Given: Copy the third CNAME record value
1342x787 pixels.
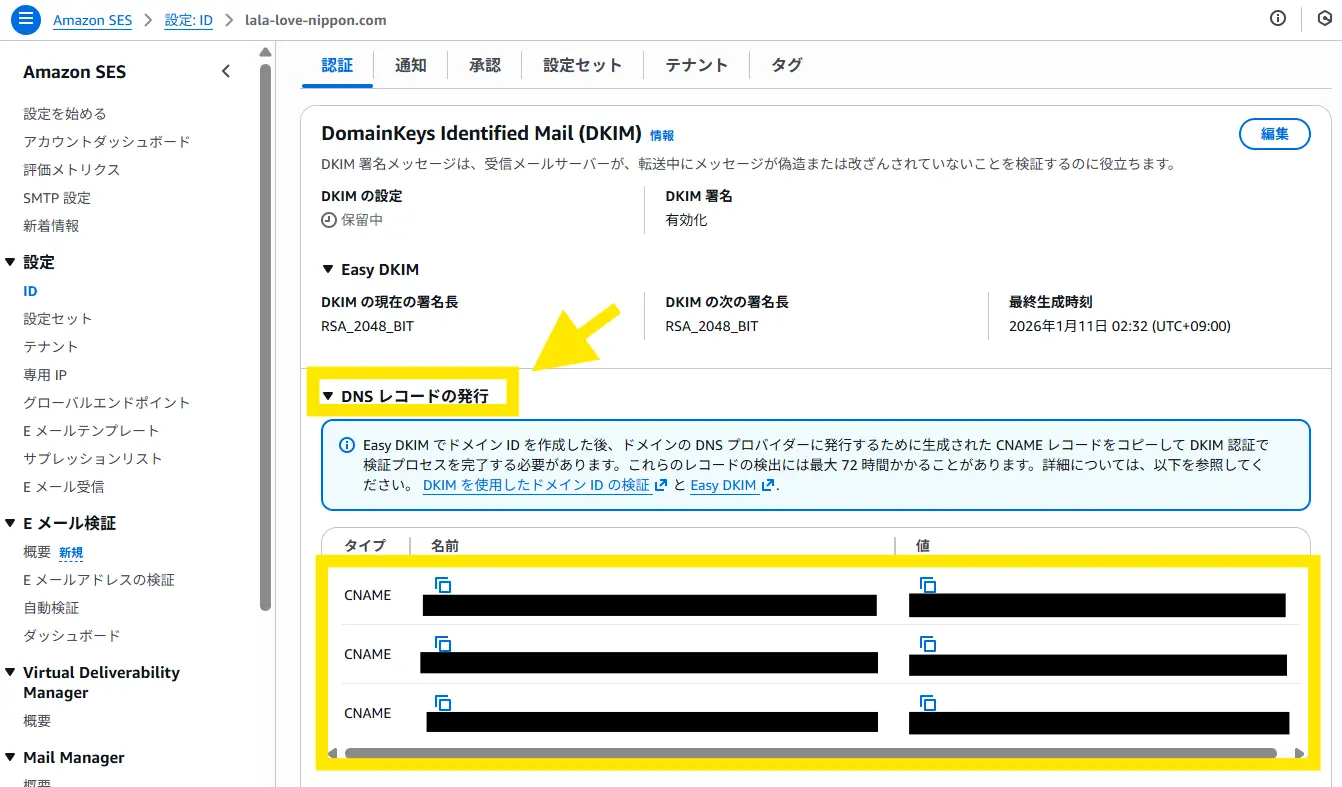Looking at the screenshot, I should (927, 703).
